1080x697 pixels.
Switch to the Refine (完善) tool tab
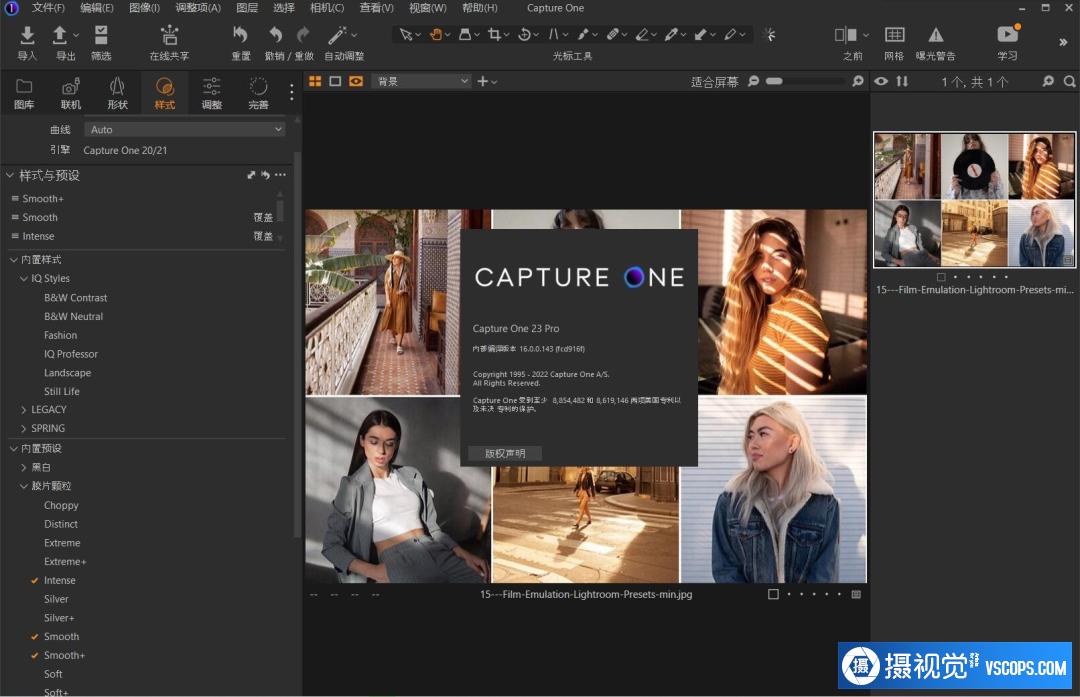[x=258, y=93]
